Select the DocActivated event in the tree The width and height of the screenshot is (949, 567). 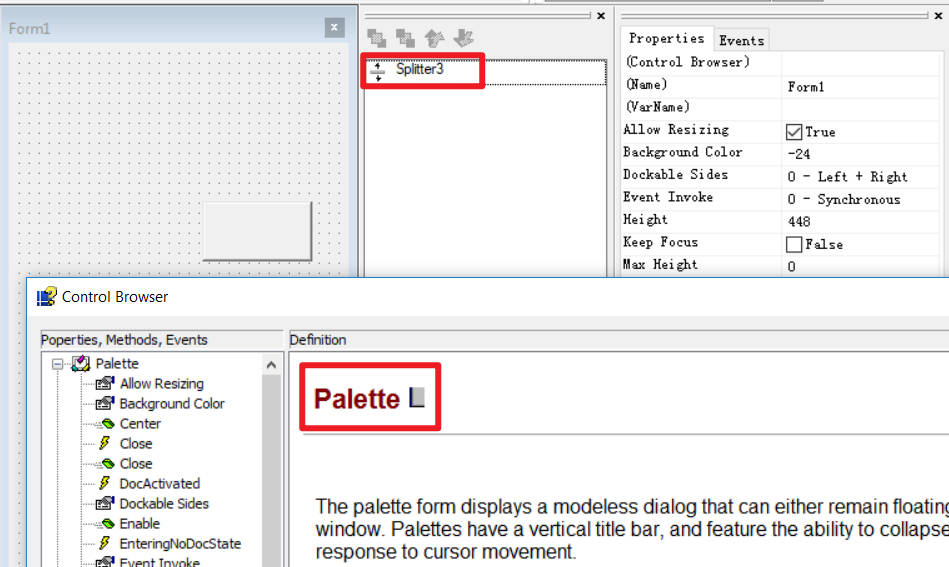[x=160, y=483]
